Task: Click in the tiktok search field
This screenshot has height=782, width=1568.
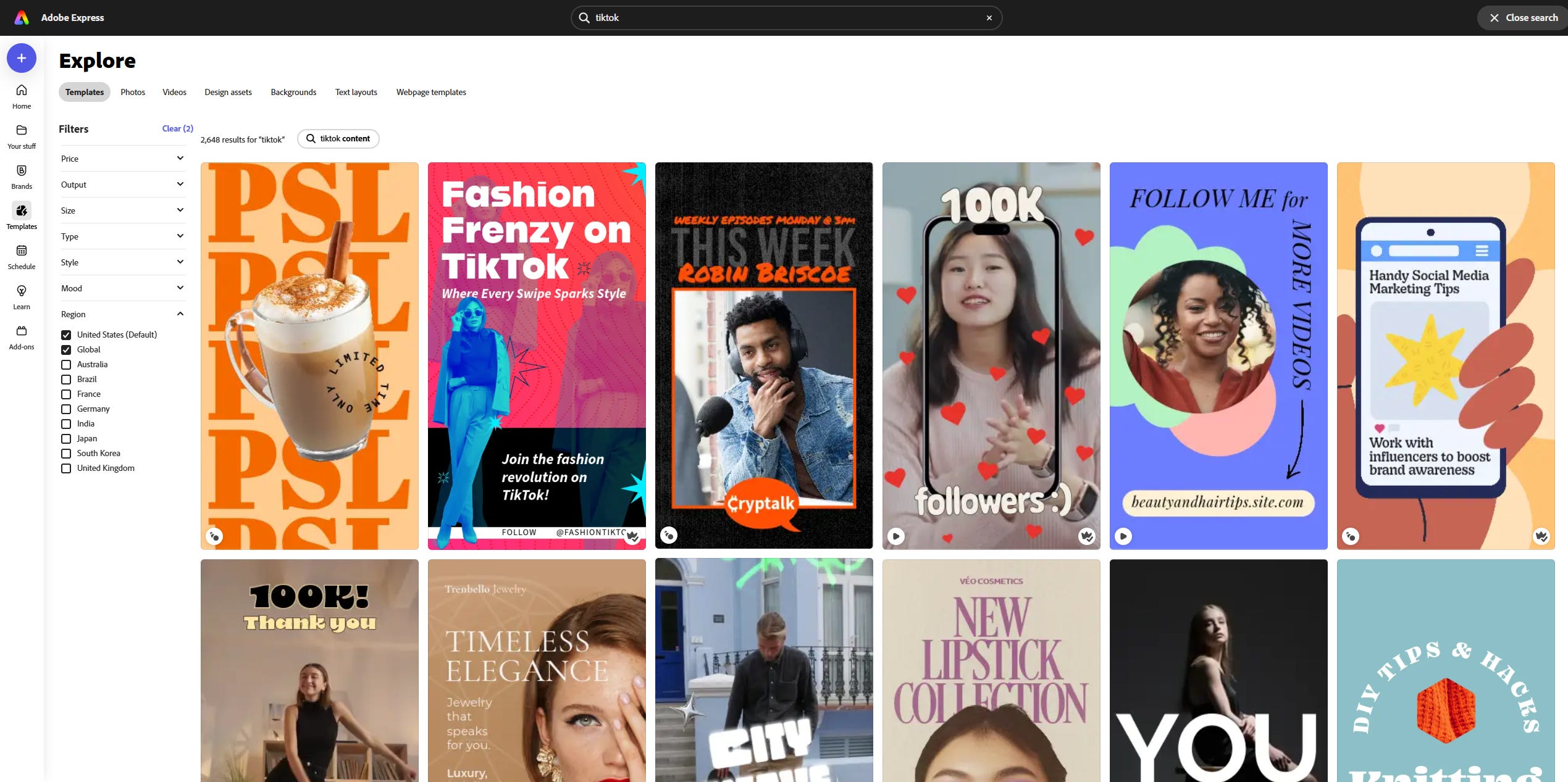Action: coord(786,18)
